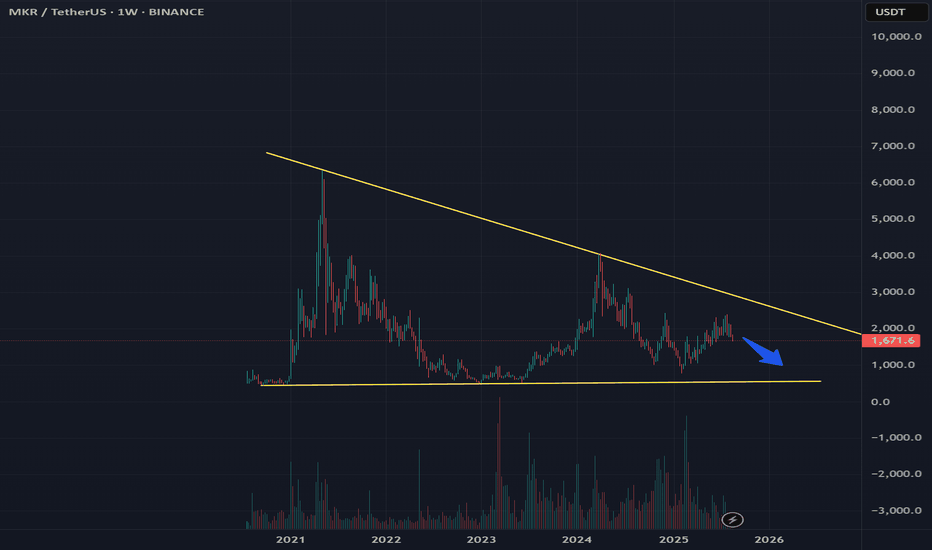Image resolution: width=932 pixels, height=550 pixels.
Task: Click the 7,000.0 price axis label
Action: (x=893, y=146)
